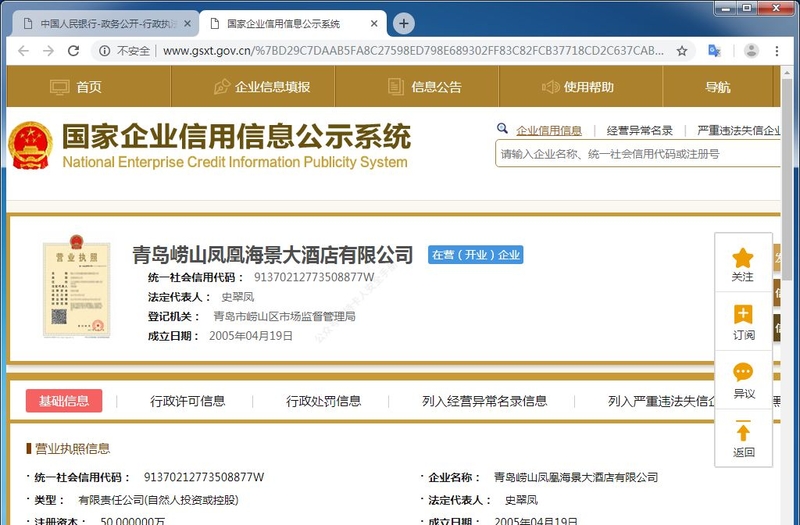Click the enterprise name search input field
Screen dimensions: 800x525
[x=638, y=154]
